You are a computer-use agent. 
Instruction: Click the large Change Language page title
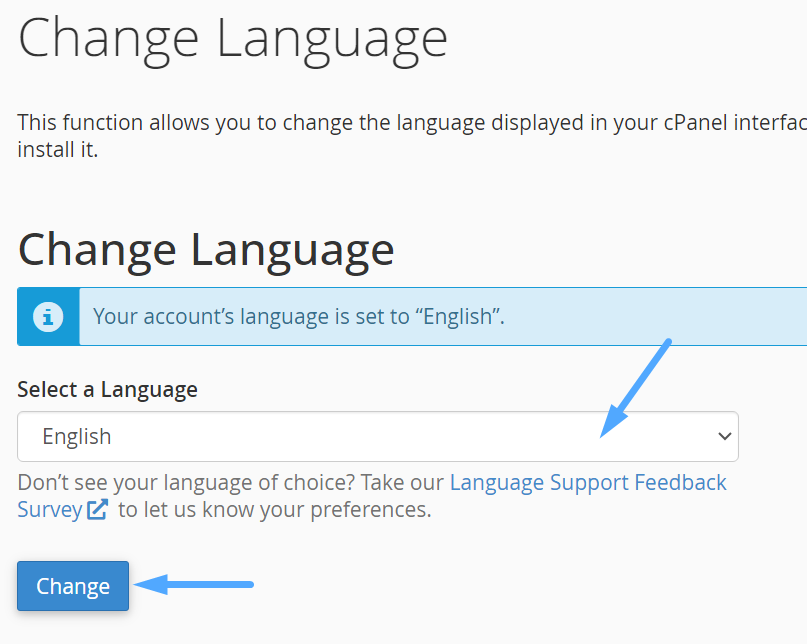click(x=232, y=38)
